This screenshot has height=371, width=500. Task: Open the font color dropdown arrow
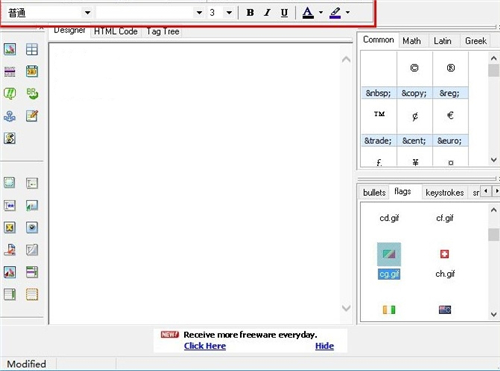click(x=321, y=13)
